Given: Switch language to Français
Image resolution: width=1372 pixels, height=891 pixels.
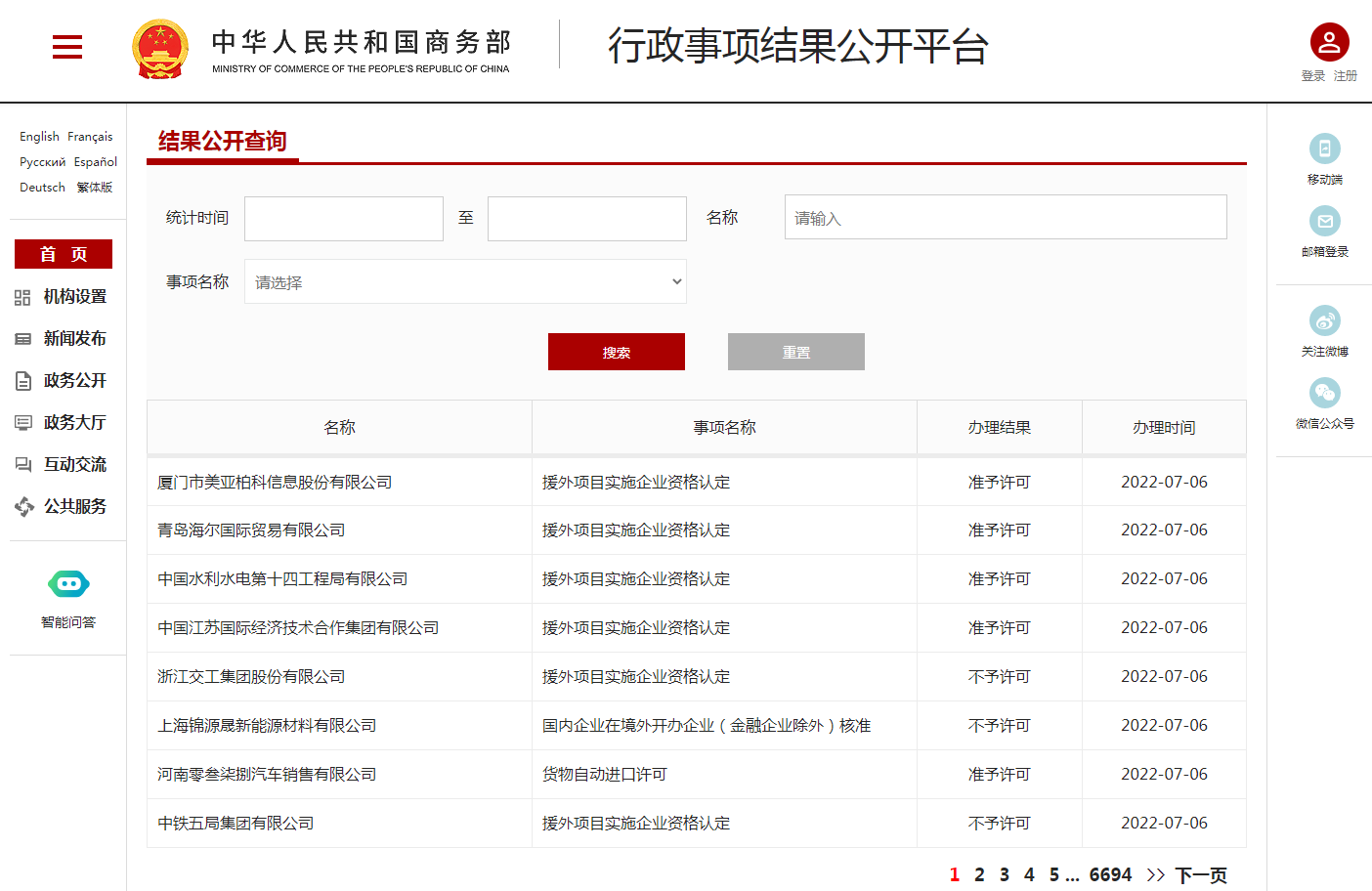Looking at the screenshot, I should point(90,137).
